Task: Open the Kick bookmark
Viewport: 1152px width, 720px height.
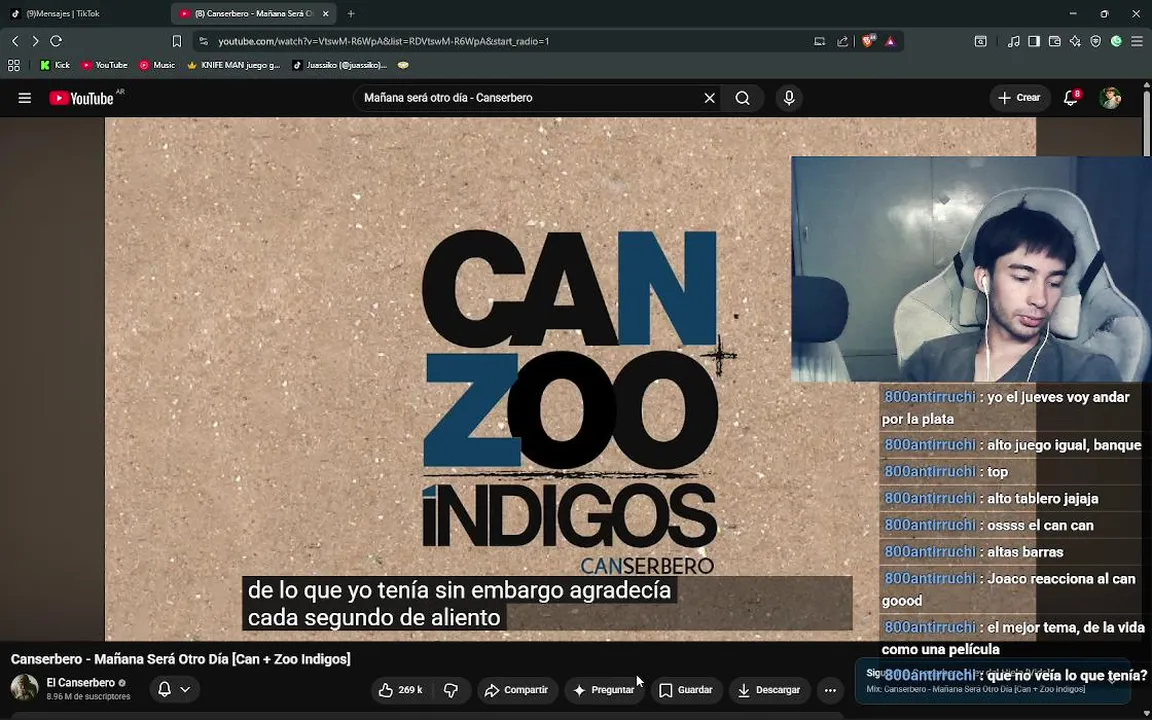Action: [x=55, y=65]
